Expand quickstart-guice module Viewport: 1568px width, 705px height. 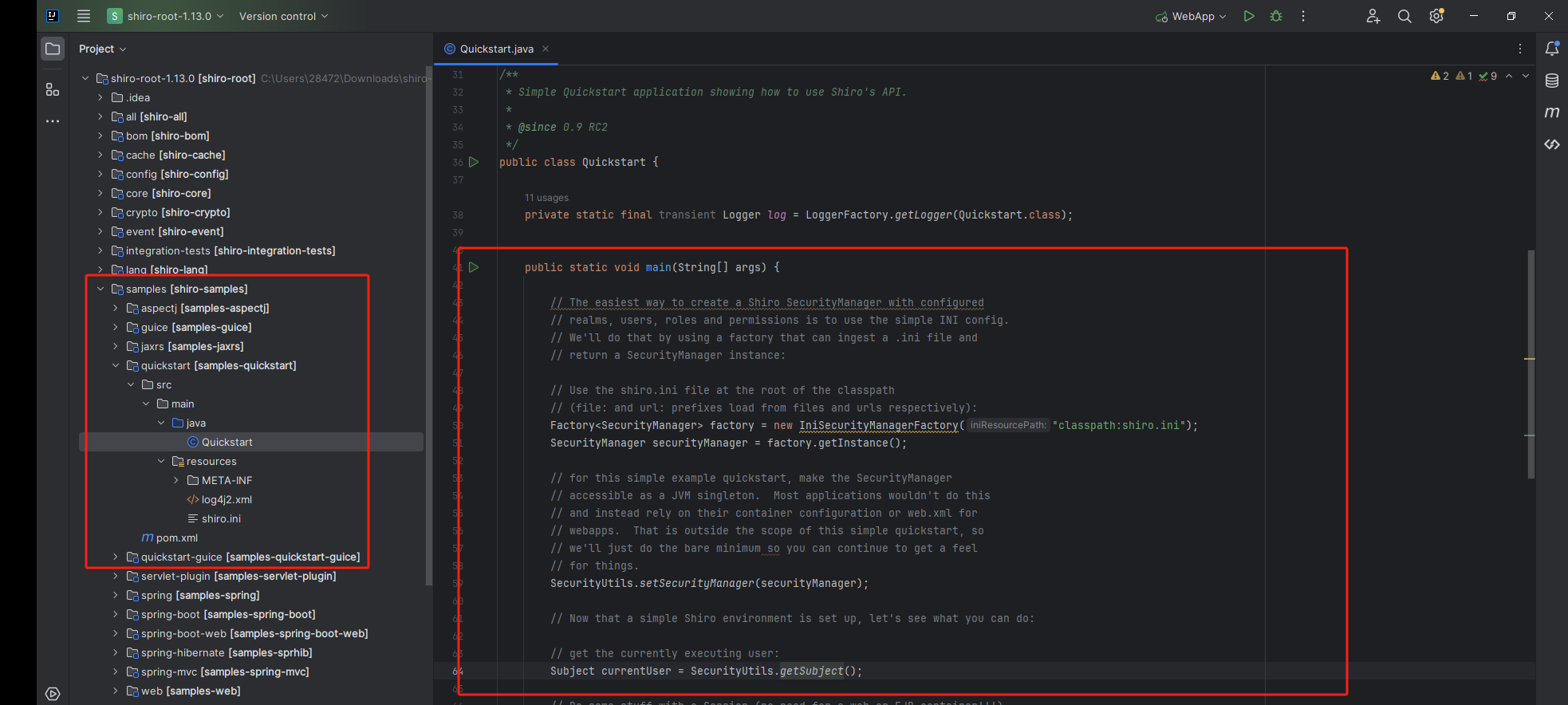pyautogui.click(x=116, y=557)
